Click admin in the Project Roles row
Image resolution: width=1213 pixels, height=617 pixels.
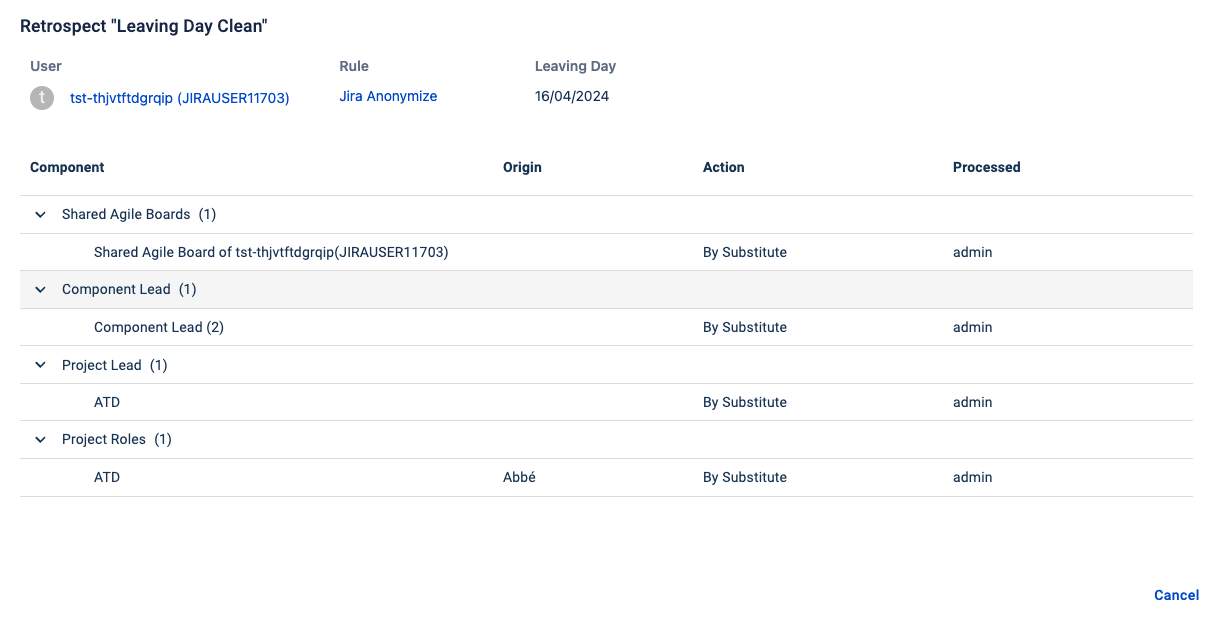tap(972, 477)
